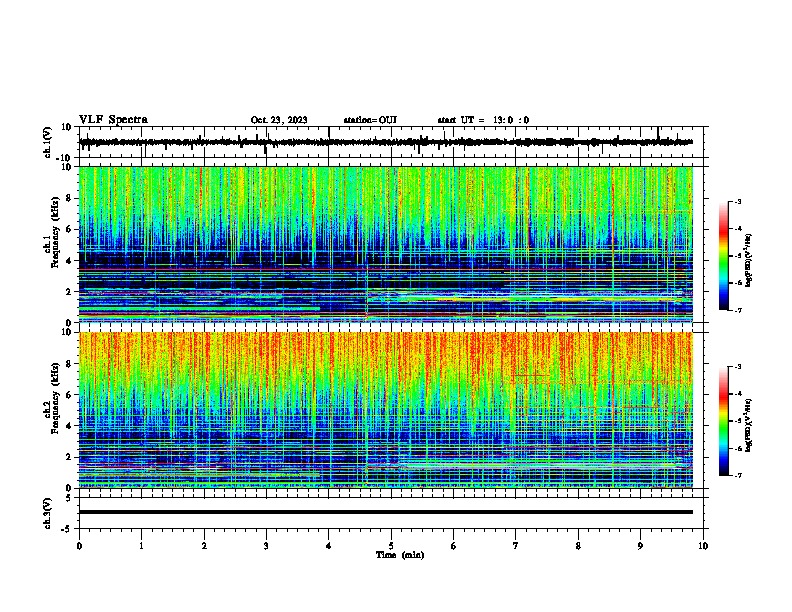Click inside the ch.2 spectrogram panel
792x612 pixels.
click(386, 410)
